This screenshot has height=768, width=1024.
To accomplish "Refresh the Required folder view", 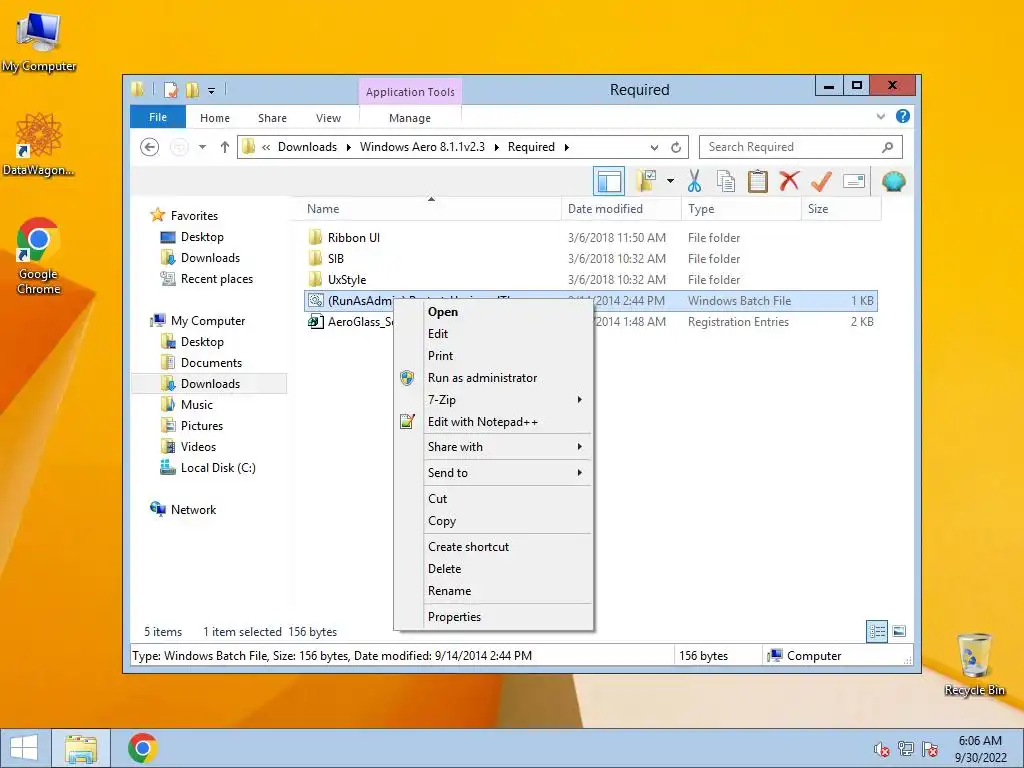I will [676, 147].
